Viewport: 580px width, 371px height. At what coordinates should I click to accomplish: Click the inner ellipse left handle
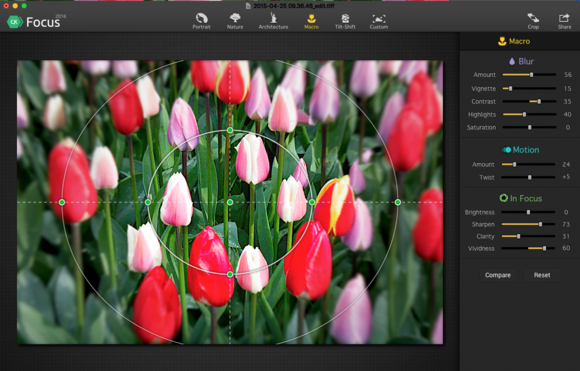click(x=148, y=202)
